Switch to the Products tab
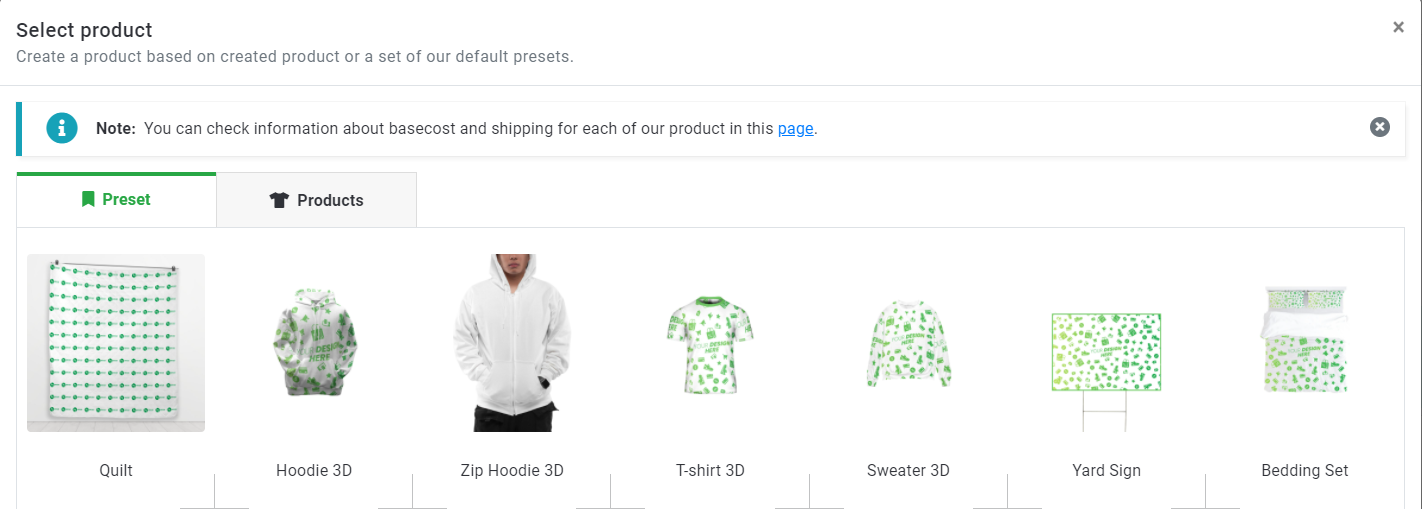The width and height of the screenshot is (1422, 509). tap(316, 200)
